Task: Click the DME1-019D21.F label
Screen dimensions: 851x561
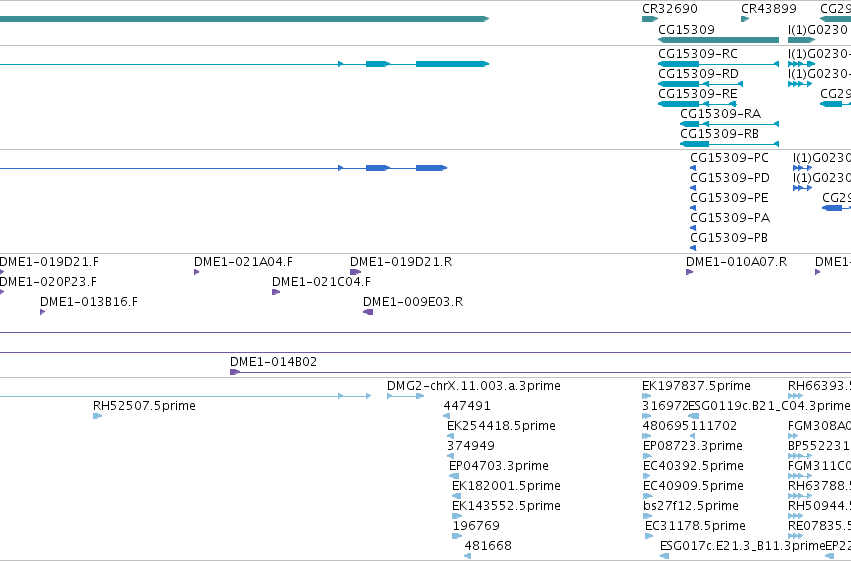Action: (x=49, y=262)
